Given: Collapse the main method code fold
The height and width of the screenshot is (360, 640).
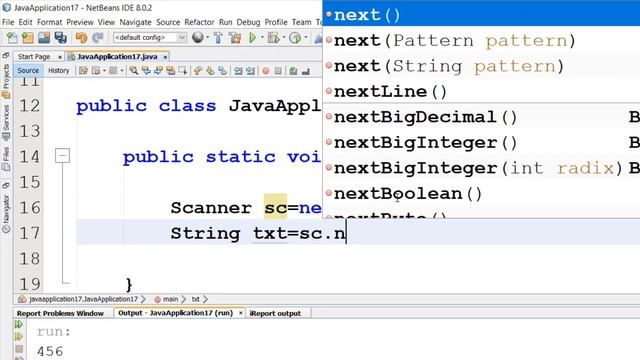Looking at the screenshot, I should pyautogui.click(x=62, y=156).
